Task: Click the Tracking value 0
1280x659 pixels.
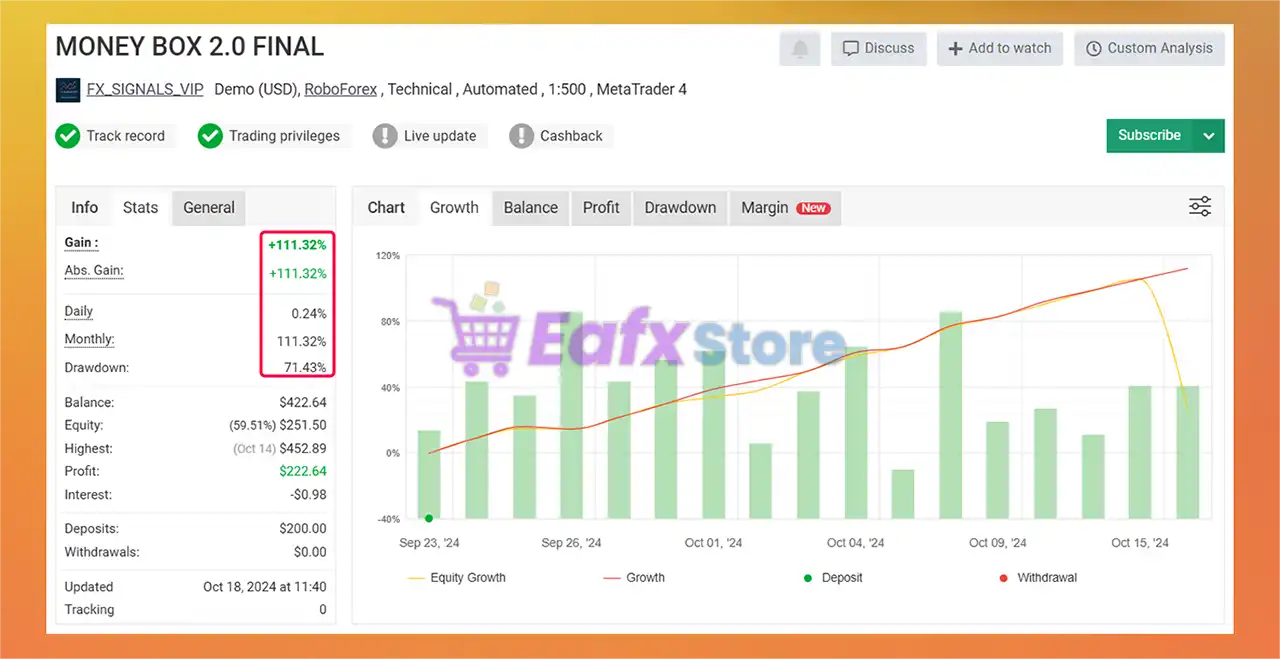Action: [323, 609]
